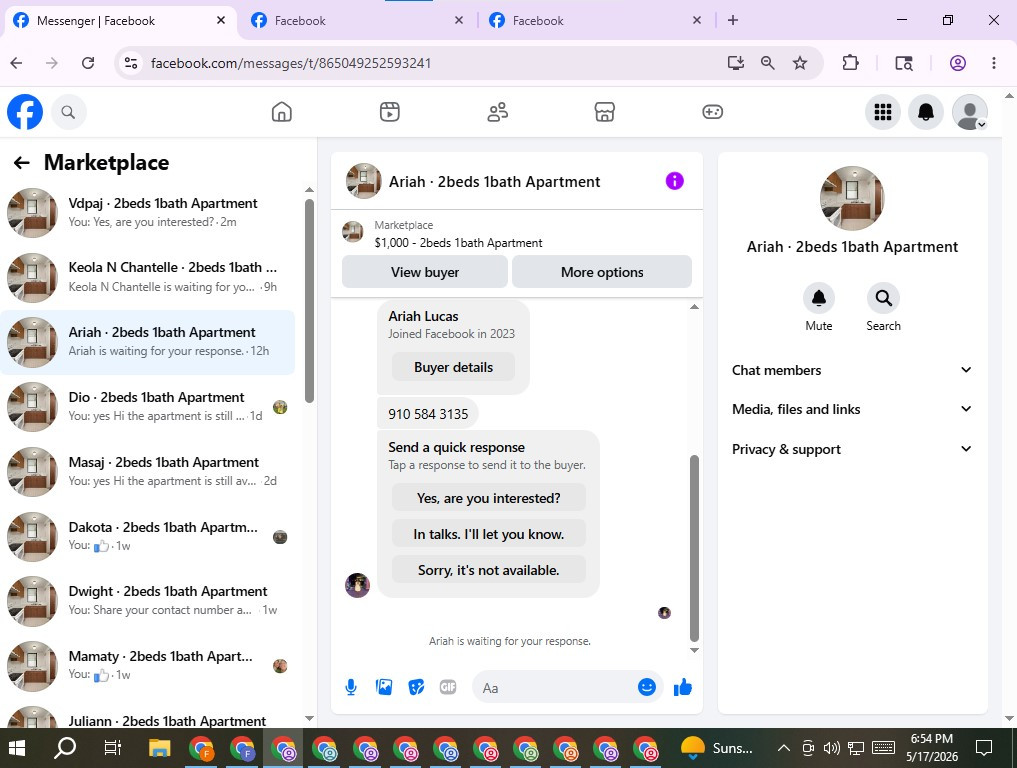Open the Notifications bell in header
The image size is (1017, 768).
926,112
